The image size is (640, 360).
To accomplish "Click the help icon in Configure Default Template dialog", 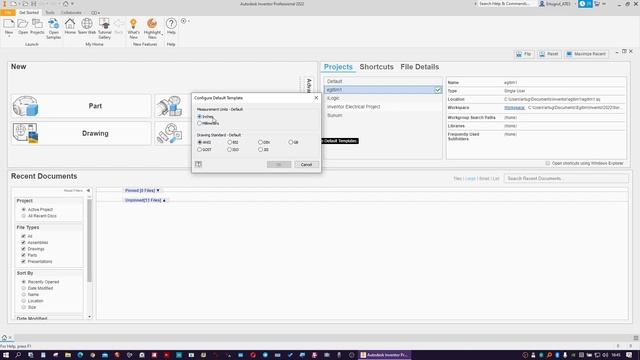I will [198, 164].
